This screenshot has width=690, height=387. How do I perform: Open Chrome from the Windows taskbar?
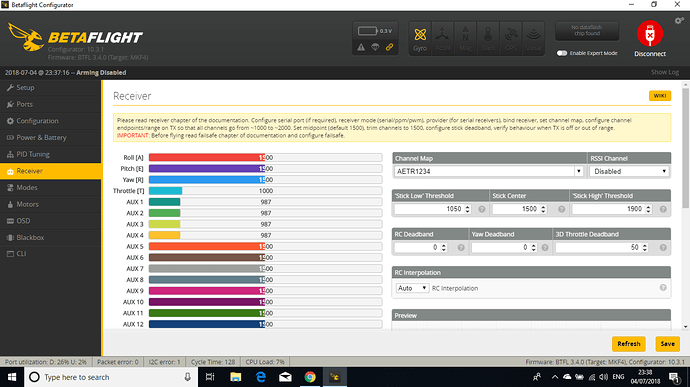[x=310, y=377]
